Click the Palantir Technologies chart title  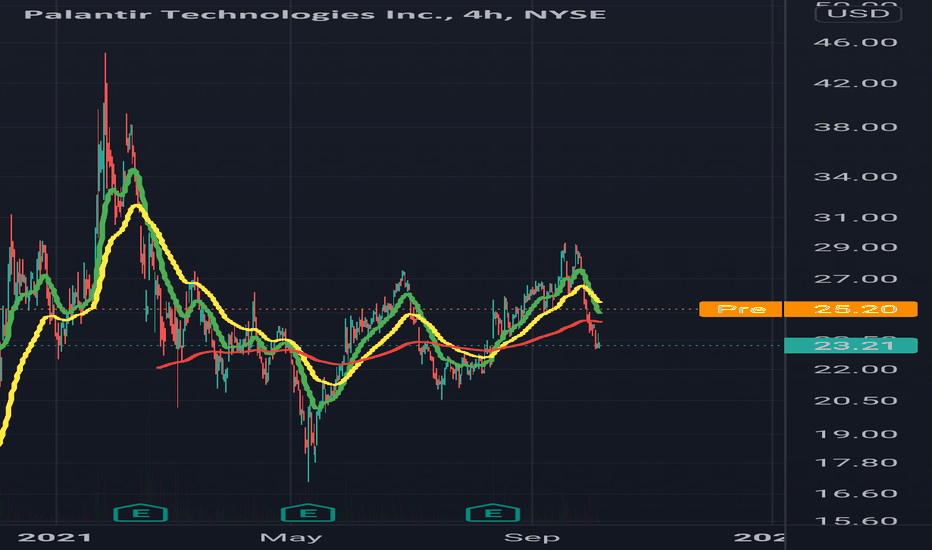point(315,14)
